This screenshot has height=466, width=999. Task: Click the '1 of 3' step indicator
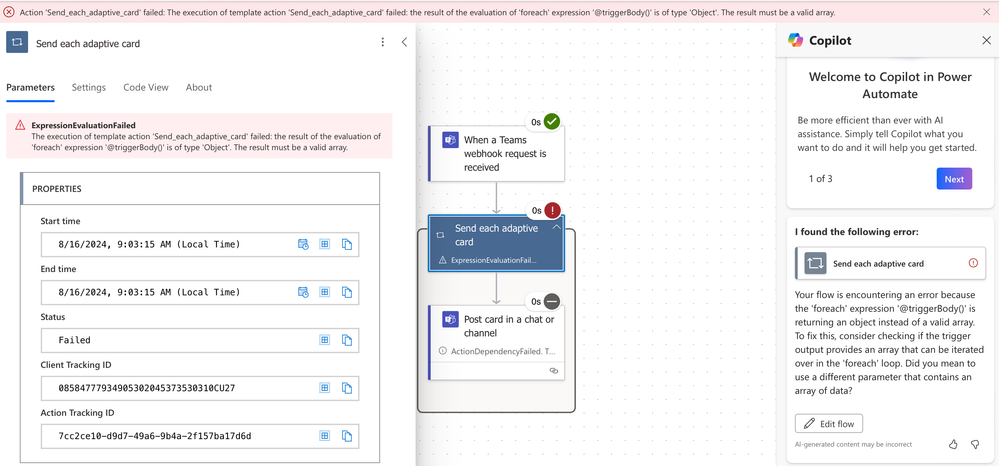point(821,179)
